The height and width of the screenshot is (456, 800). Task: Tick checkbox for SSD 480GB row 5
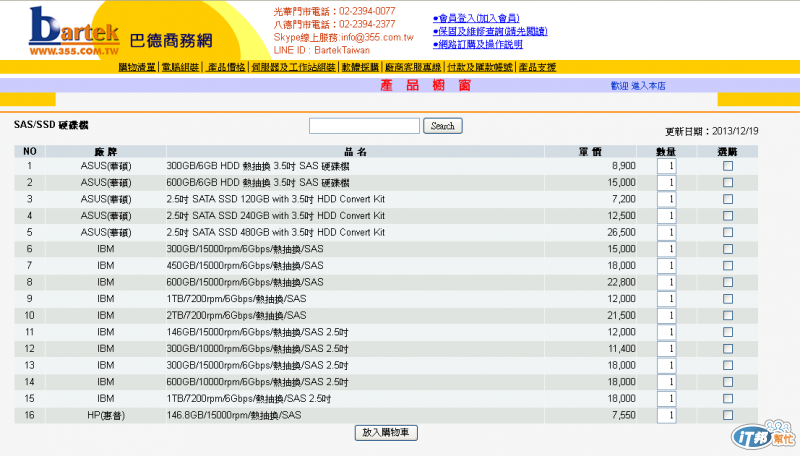(728, 233)
